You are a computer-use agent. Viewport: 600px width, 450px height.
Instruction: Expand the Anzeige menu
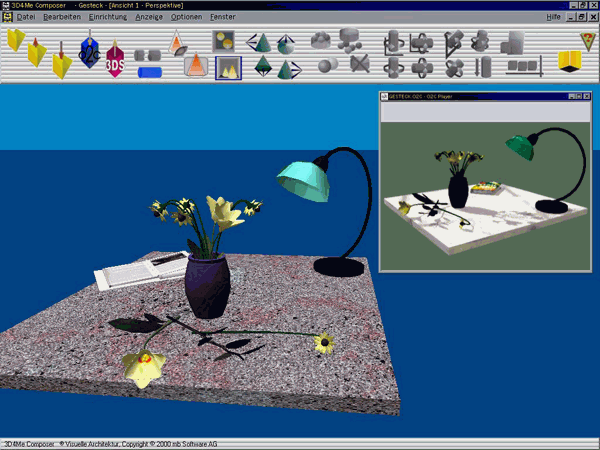[x=150, y=17]
